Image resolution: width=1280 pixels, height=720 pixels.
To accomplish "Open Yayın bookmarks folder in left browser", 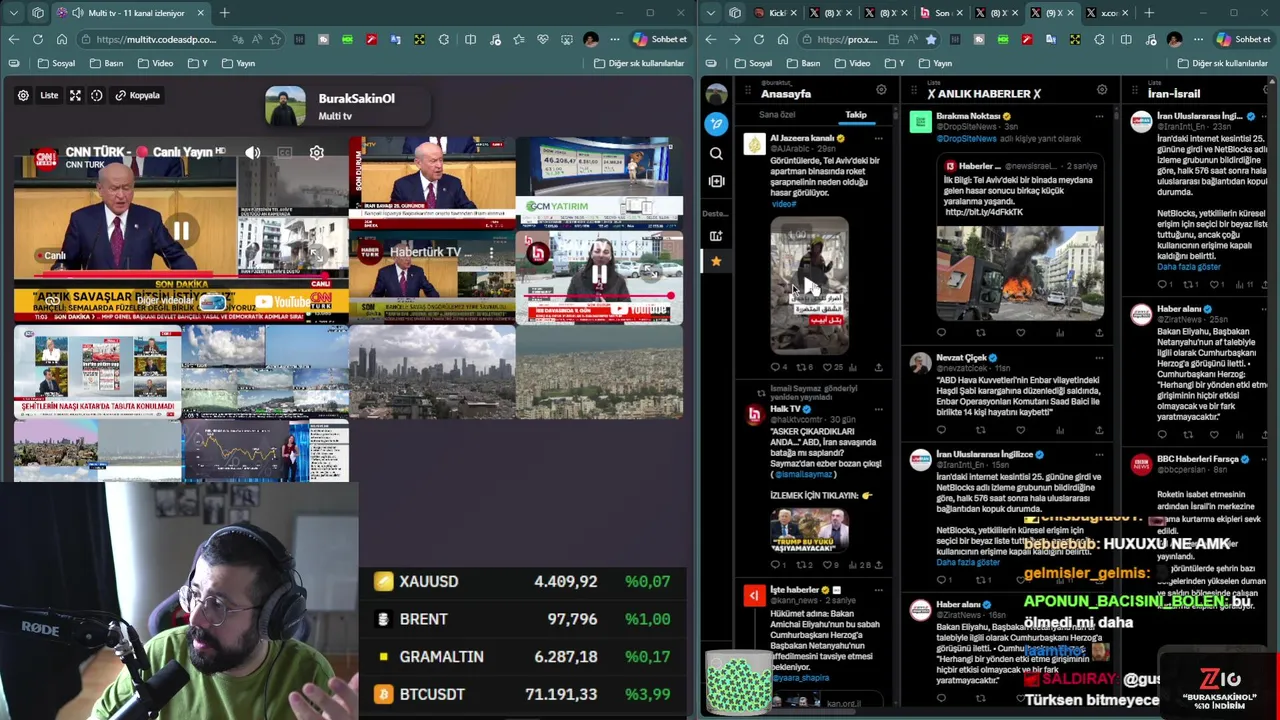I will 238,63.
